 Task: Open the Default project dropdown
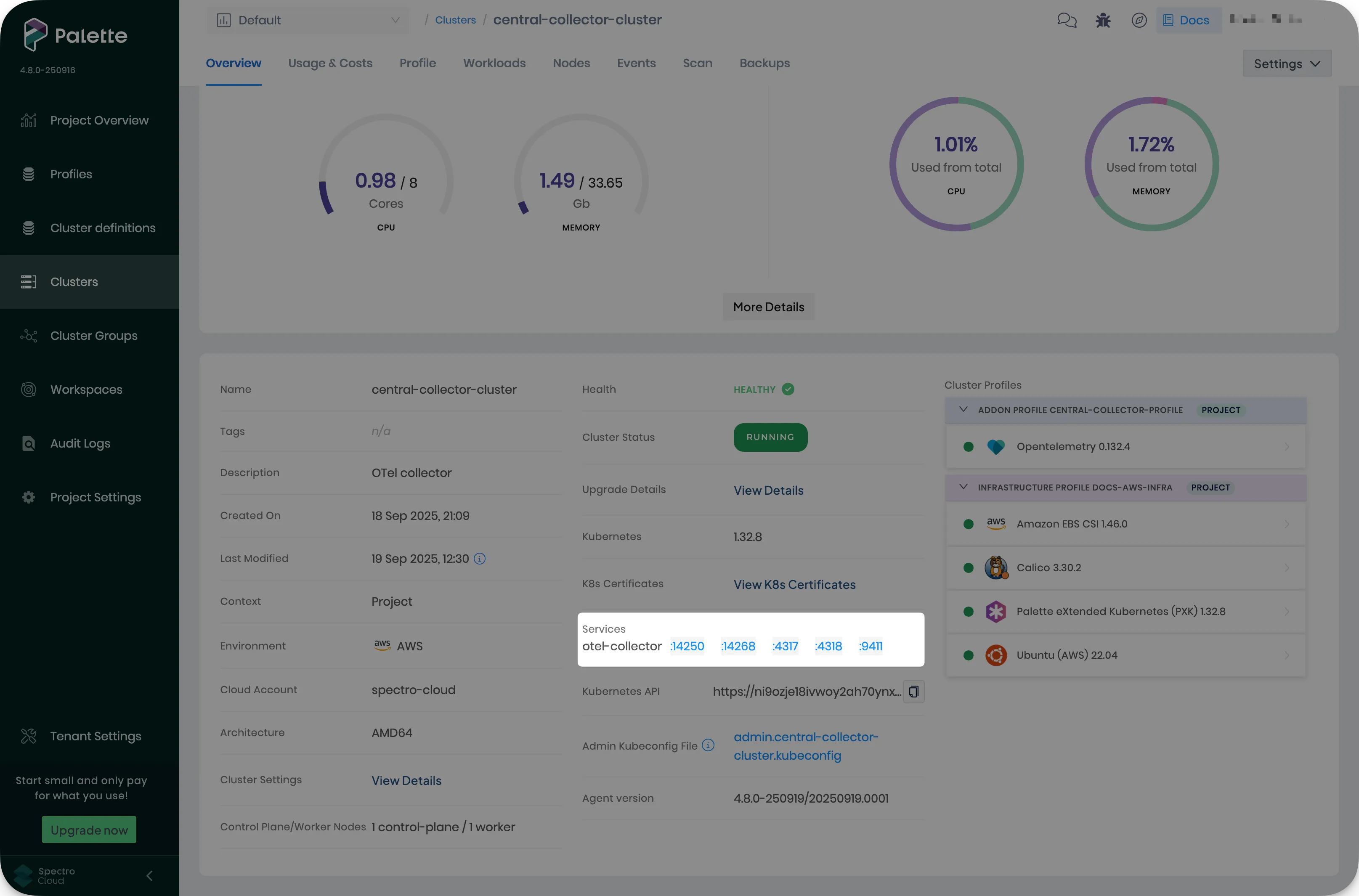(308, 21)
